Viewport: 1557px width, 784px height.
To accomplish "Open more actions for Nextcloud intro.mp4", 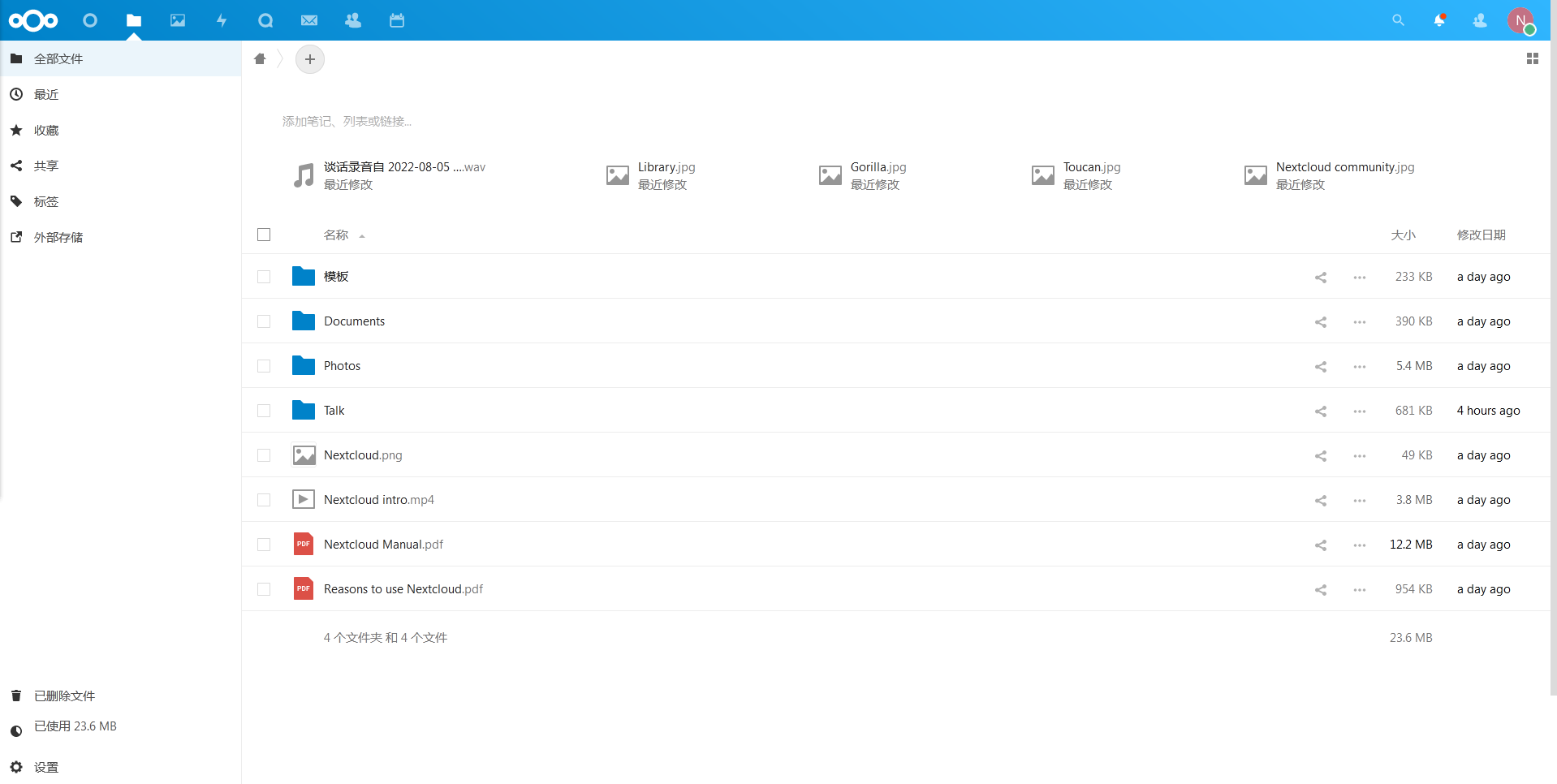I will tap(1360, 501).
